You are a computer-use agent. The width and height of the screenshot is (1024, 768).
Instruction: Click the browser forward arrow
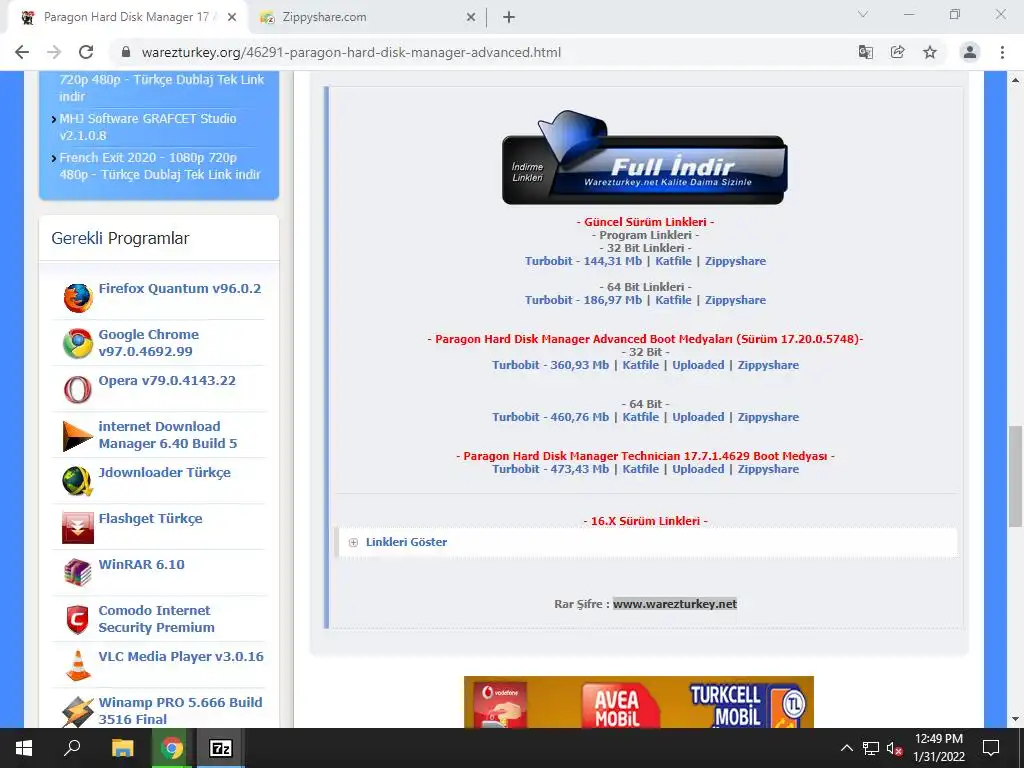[x=54, y=52]
